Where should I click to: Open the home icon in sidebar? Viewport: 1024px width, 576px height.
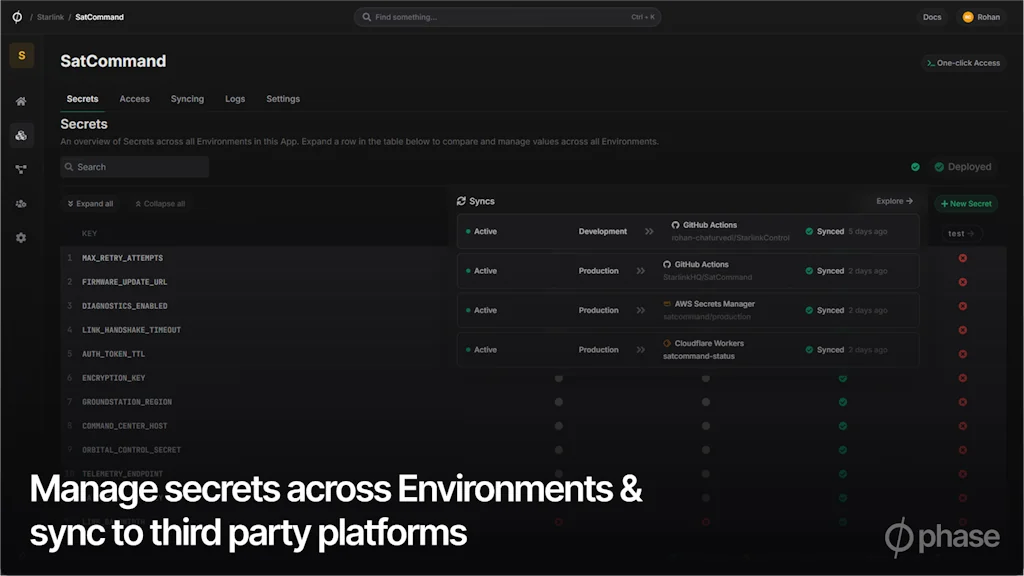click(21, 101)
